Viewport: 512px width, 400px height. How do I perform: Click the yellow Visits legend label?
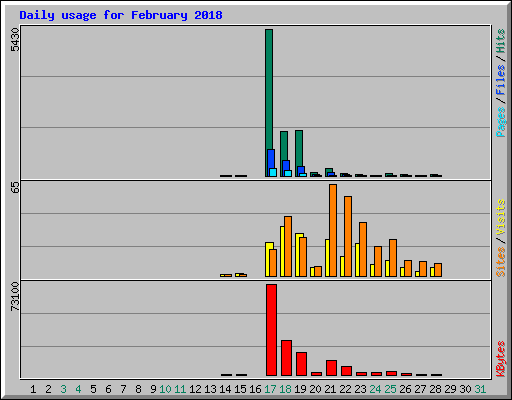point(500,217)
